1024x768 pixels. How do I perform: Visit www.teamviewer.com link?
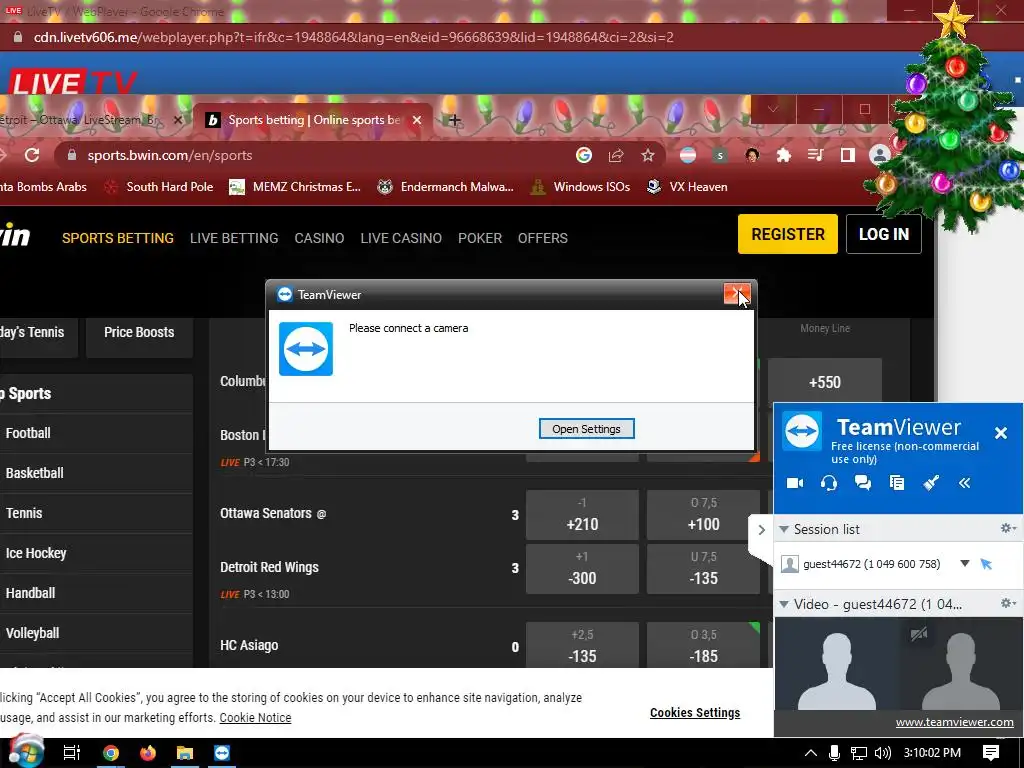(x=954, y=722)
